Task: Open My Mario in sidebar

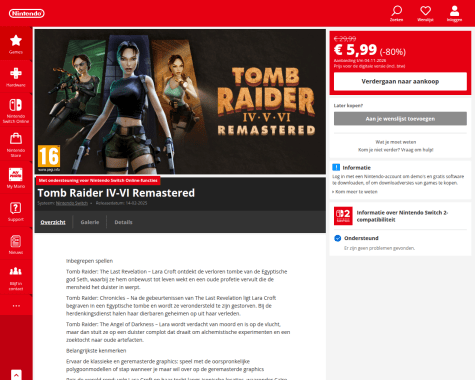Action: tap(16, 178)
